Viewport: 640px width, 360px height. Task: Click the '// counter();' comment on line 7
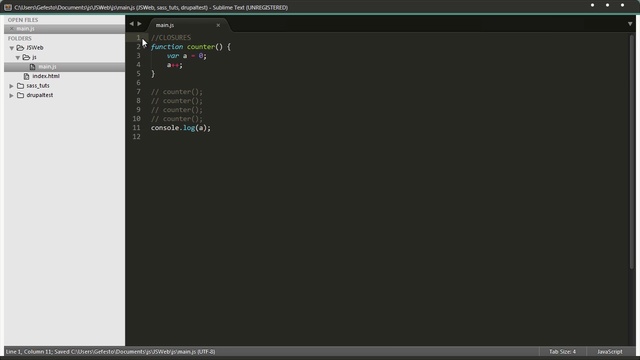[177, 92]
